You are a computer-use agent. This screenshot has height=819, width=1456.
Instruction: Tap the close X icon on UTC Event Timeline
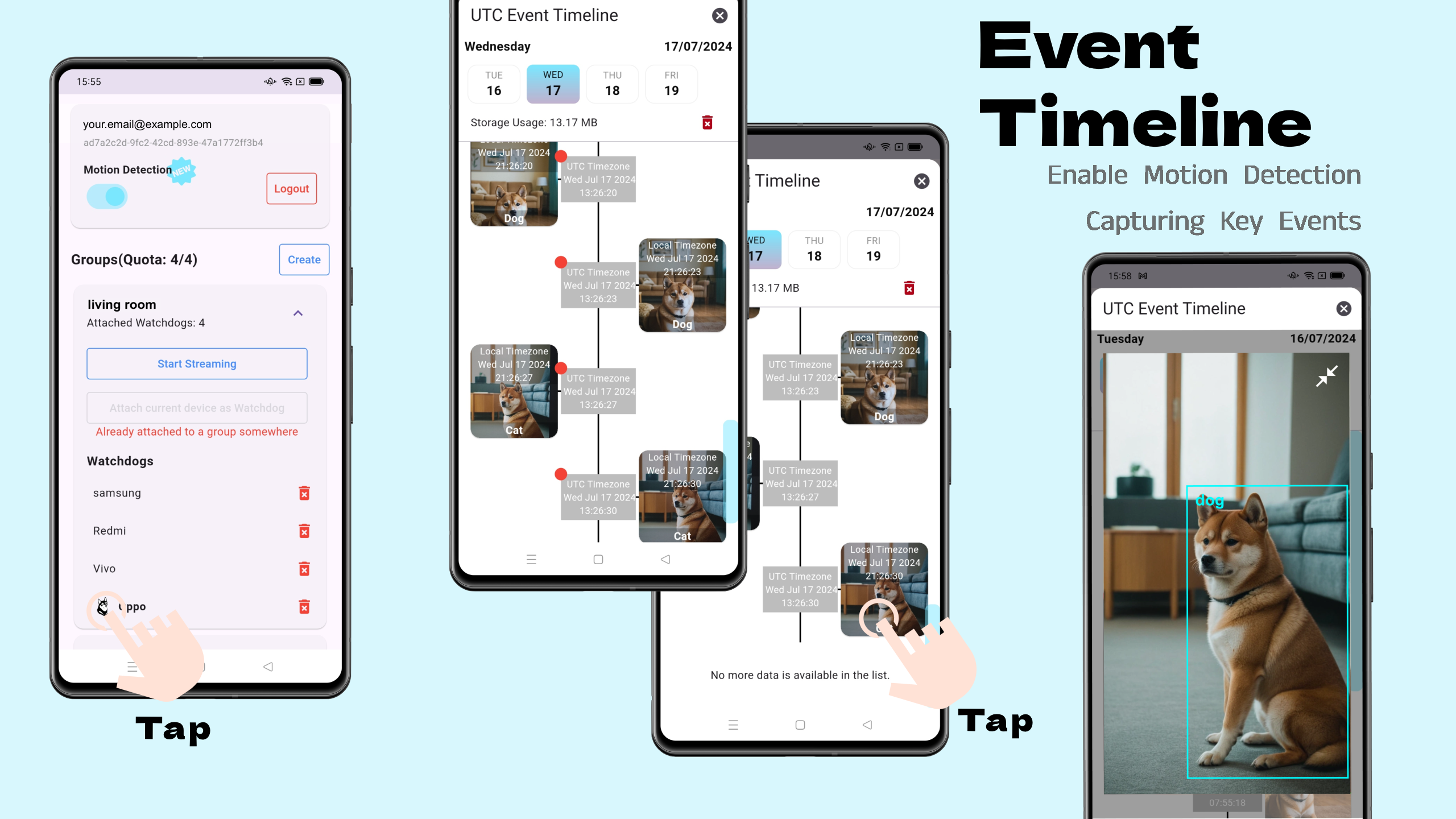[719, 16]
